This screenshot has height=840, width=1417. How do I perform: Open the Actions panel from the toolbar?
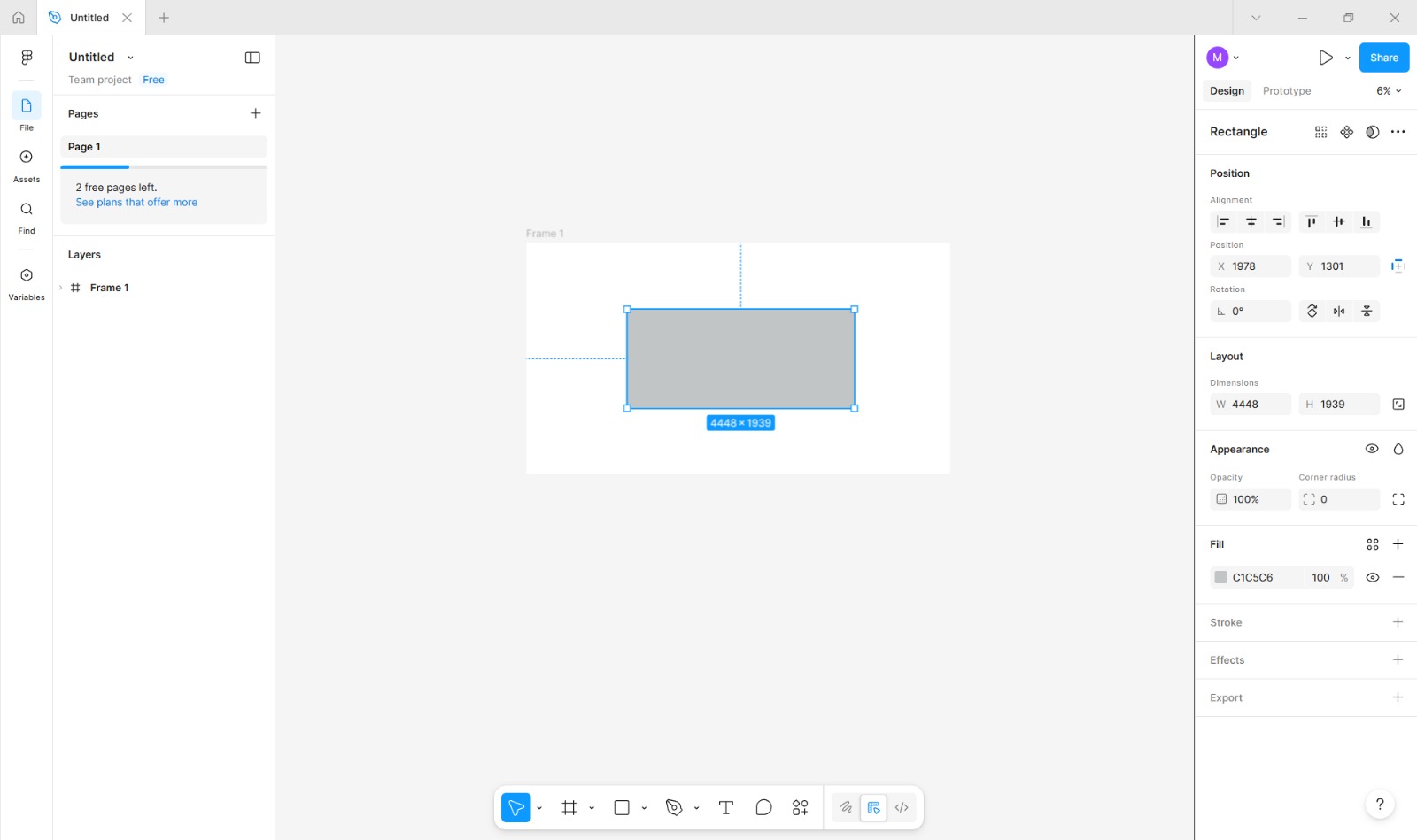click(x=799, y=807)
